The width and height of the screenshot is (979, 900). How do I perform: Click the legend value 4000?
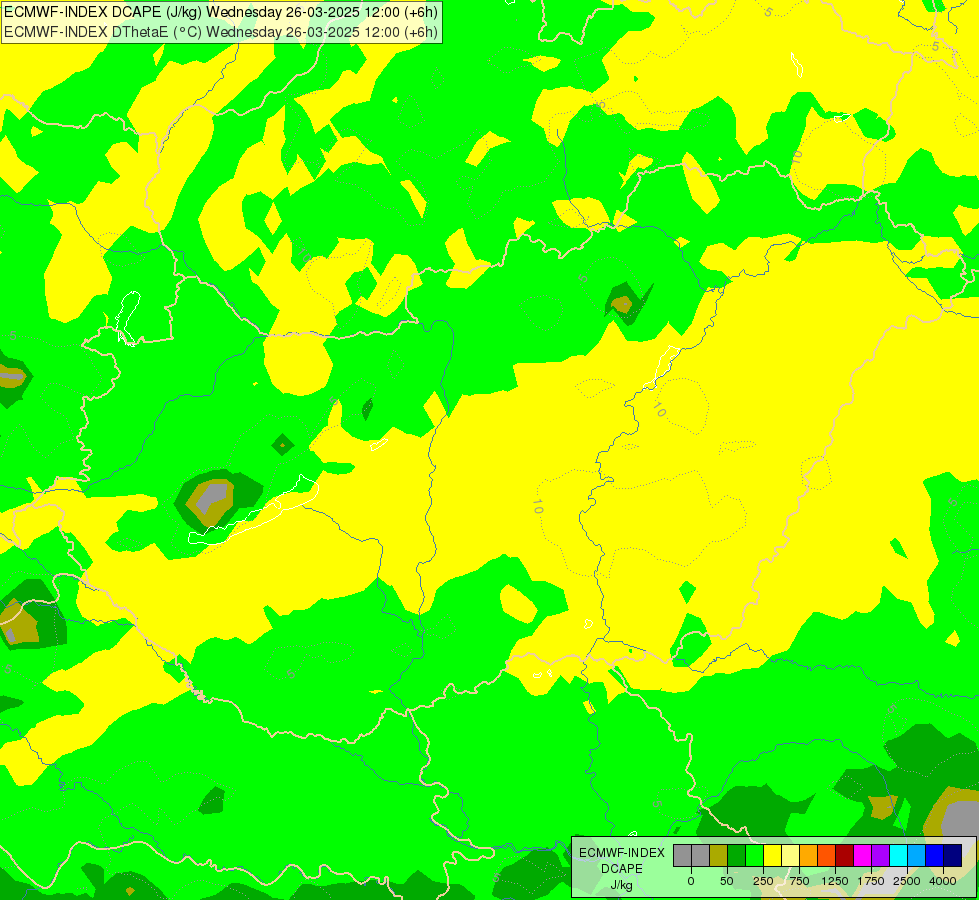(943, 881)
